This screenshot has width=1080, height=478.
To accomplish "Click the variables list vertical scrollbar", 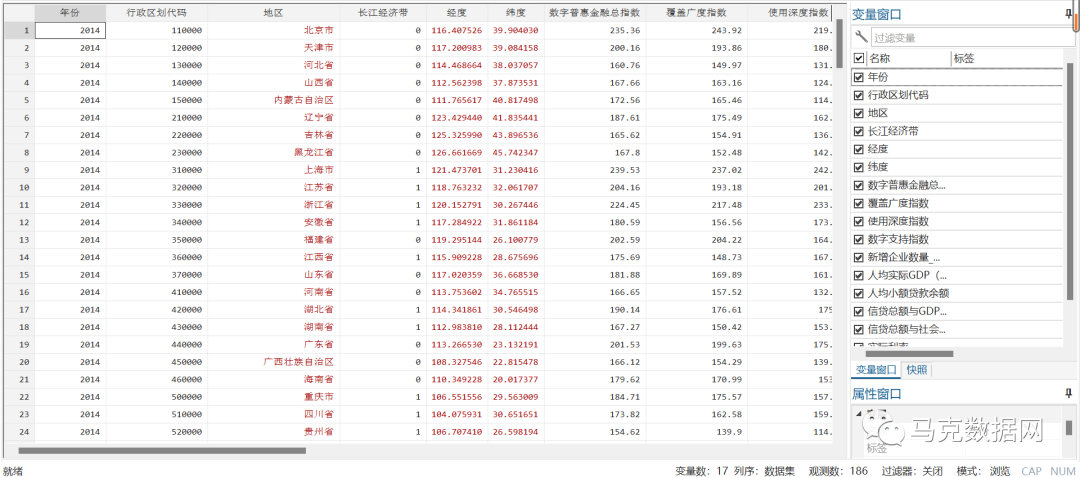I will [1070, 183].
